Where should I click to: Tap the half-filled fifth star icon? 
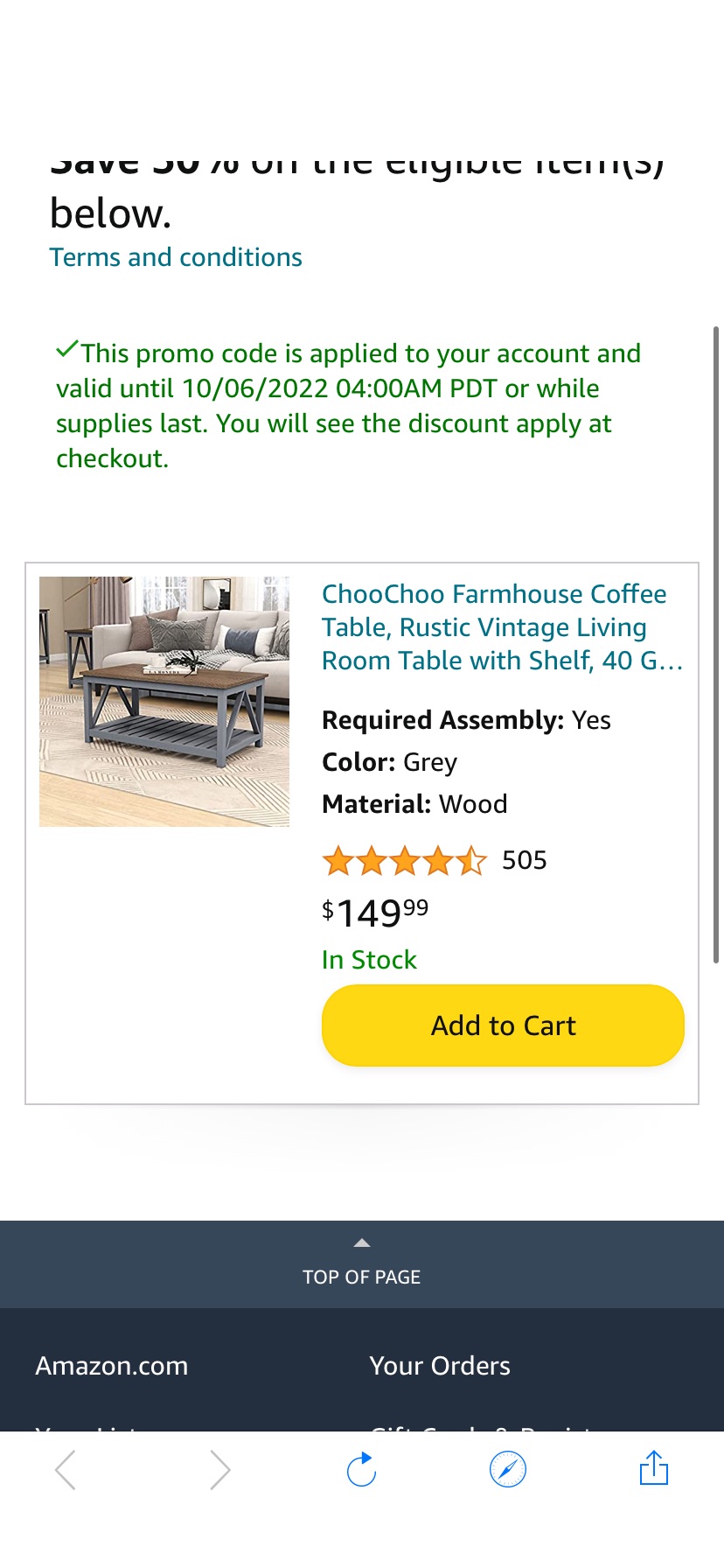pos(470,860)
